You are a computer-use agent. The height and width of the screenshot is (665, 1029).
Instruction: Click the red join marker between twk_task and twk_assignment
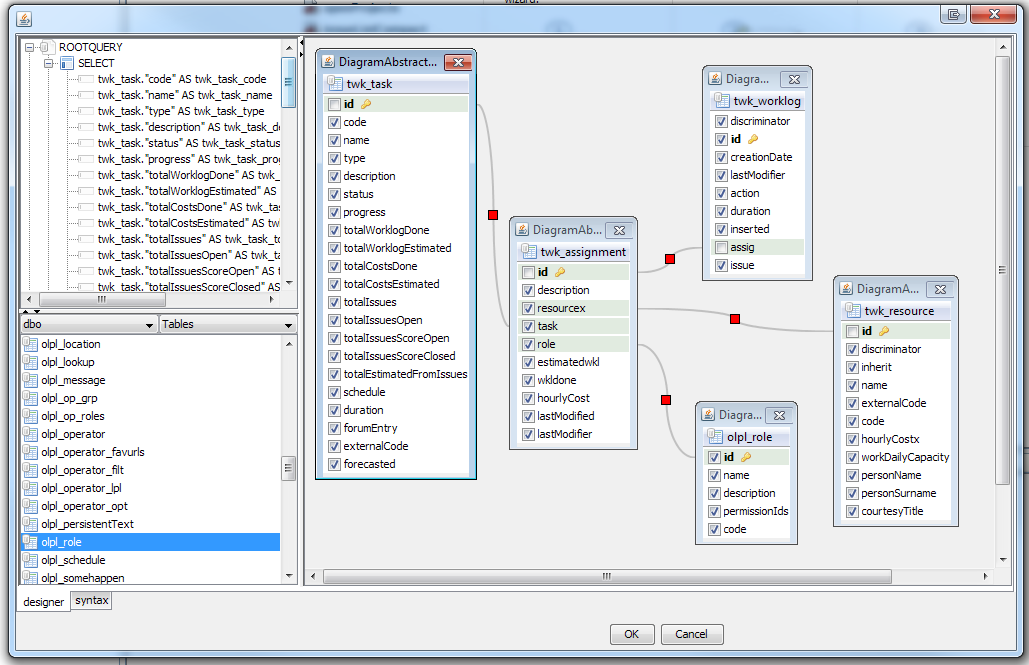click(492, 214)
